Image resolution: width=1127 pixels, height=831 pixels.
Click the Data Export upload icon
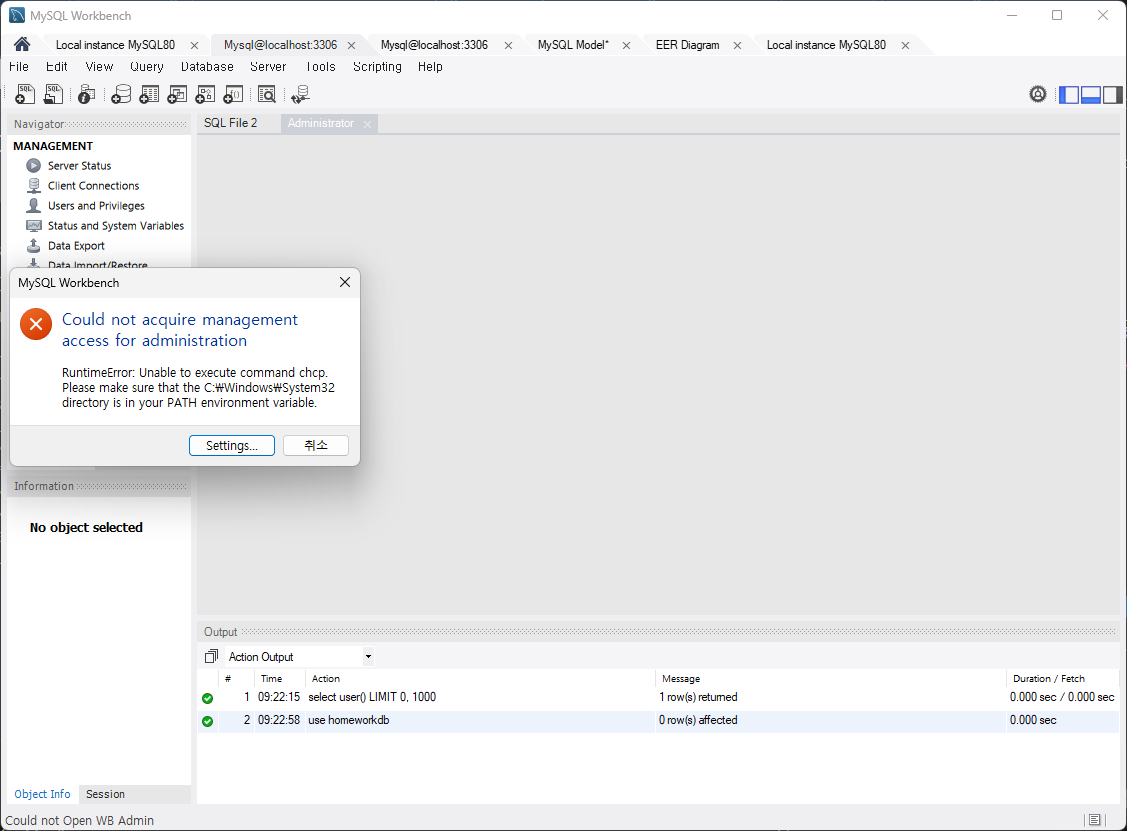pyautogui.click(x=34, y=246)
